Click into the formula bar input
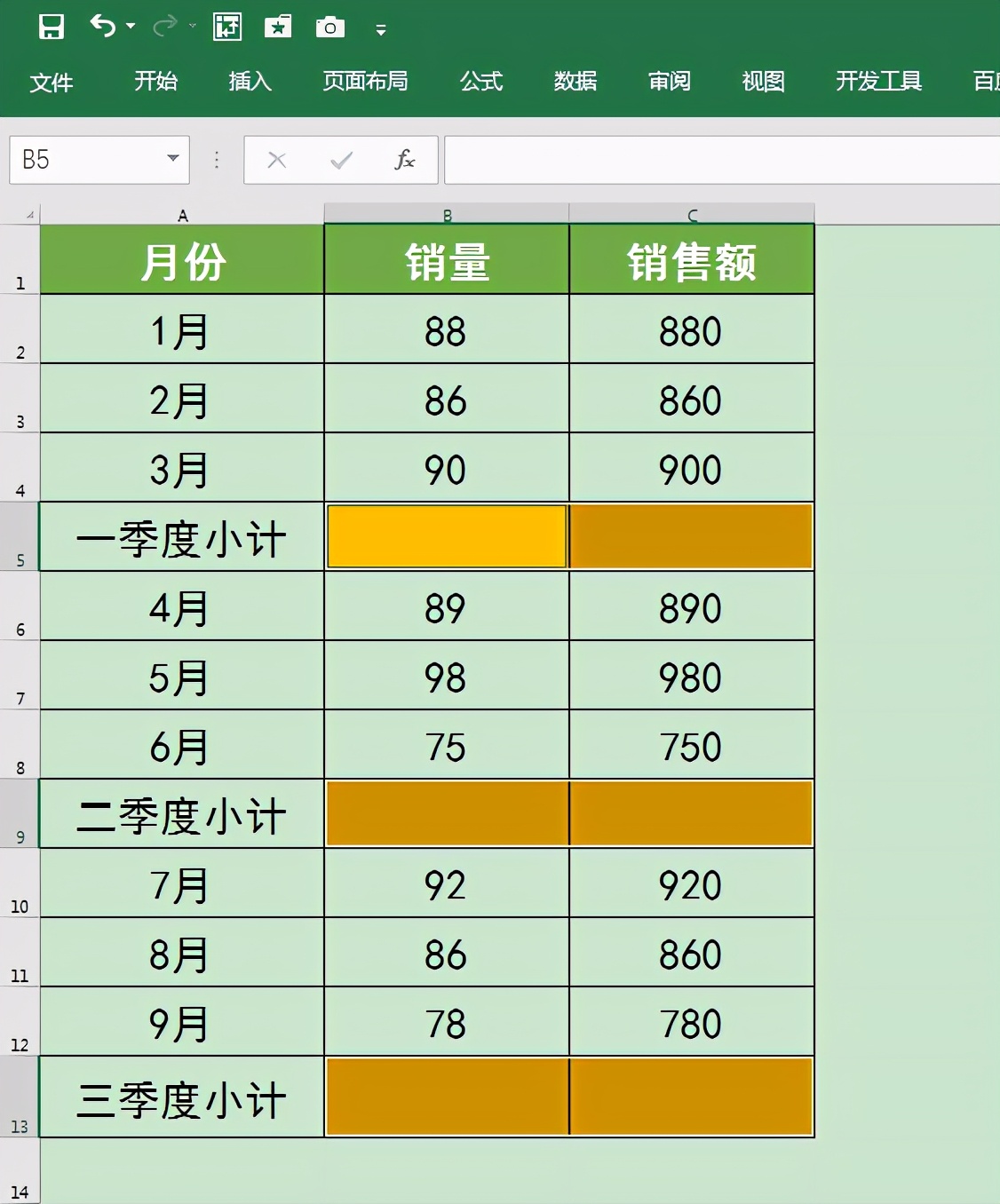This screenshot has width=1000, height=1204. (722, 160)
